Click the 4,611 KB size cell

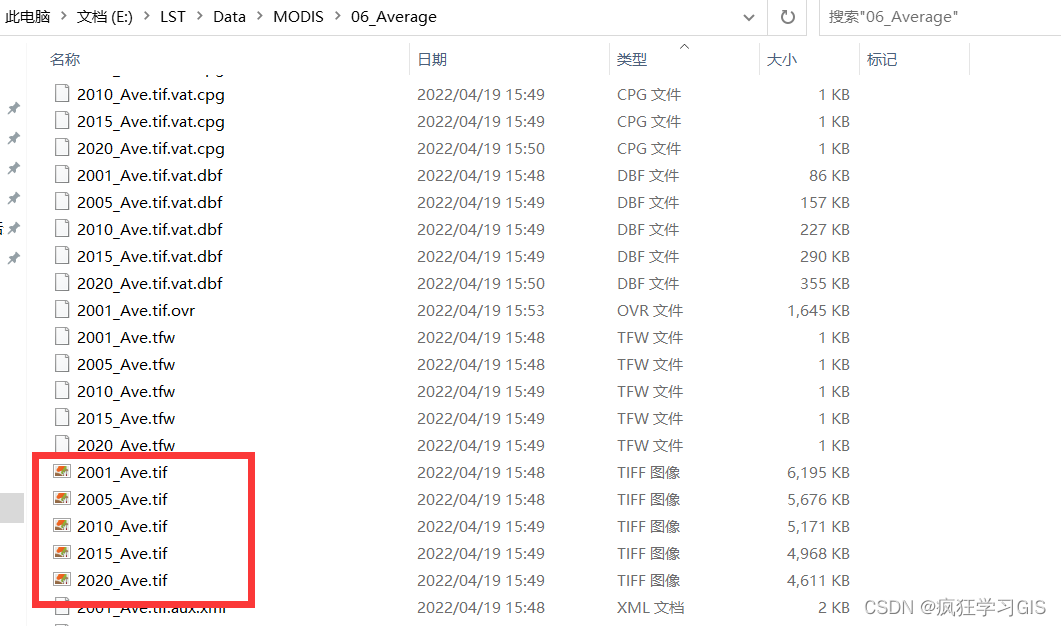(818, 581)
